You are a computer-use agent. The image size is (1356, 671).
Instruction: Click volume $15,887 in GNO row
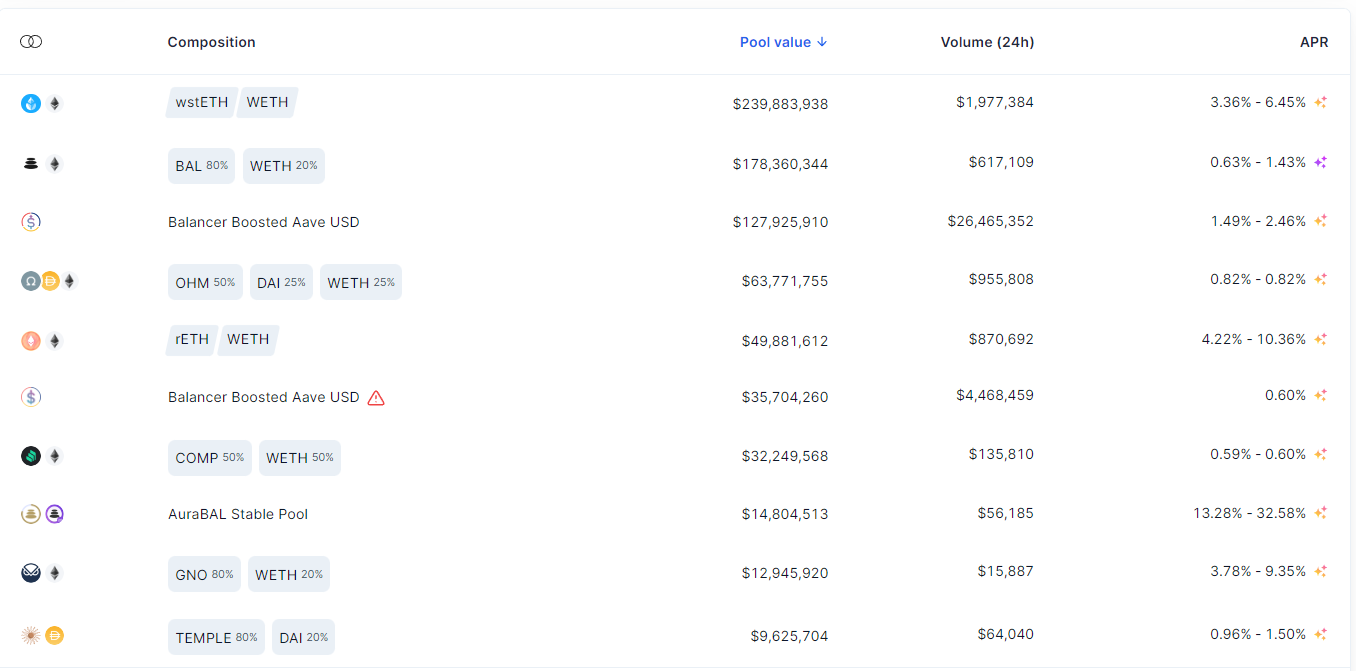point(1006,571)
